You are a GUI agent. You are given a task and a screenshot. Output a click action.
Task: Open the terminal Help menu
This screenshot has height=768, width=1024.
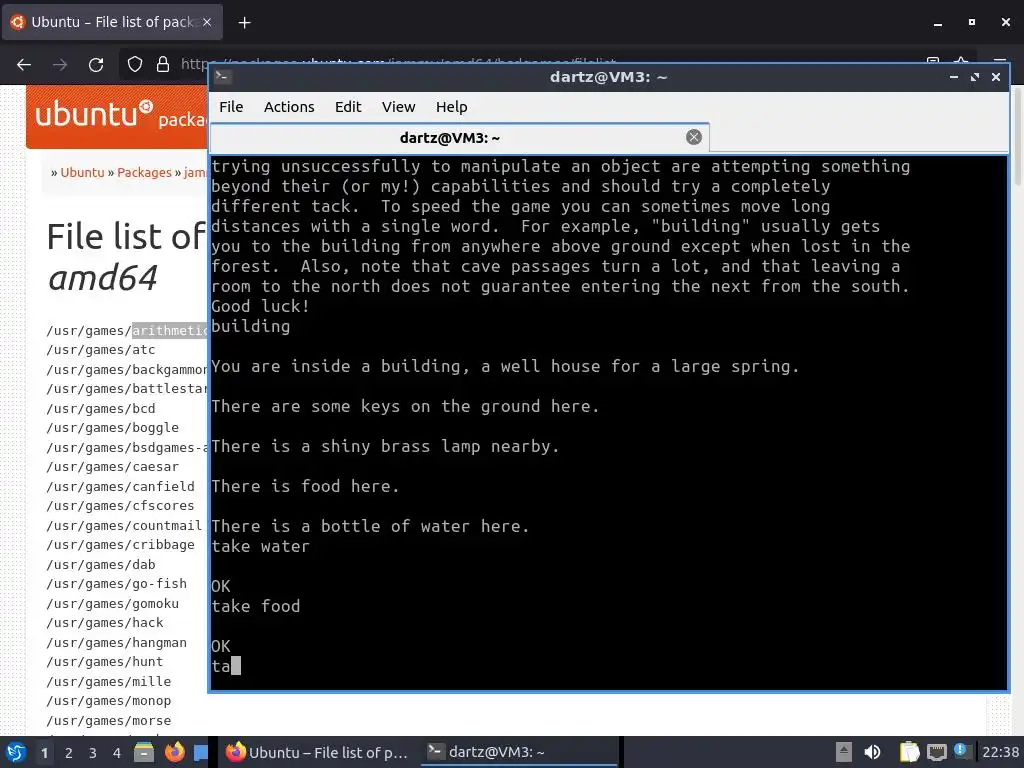[451, 107]
